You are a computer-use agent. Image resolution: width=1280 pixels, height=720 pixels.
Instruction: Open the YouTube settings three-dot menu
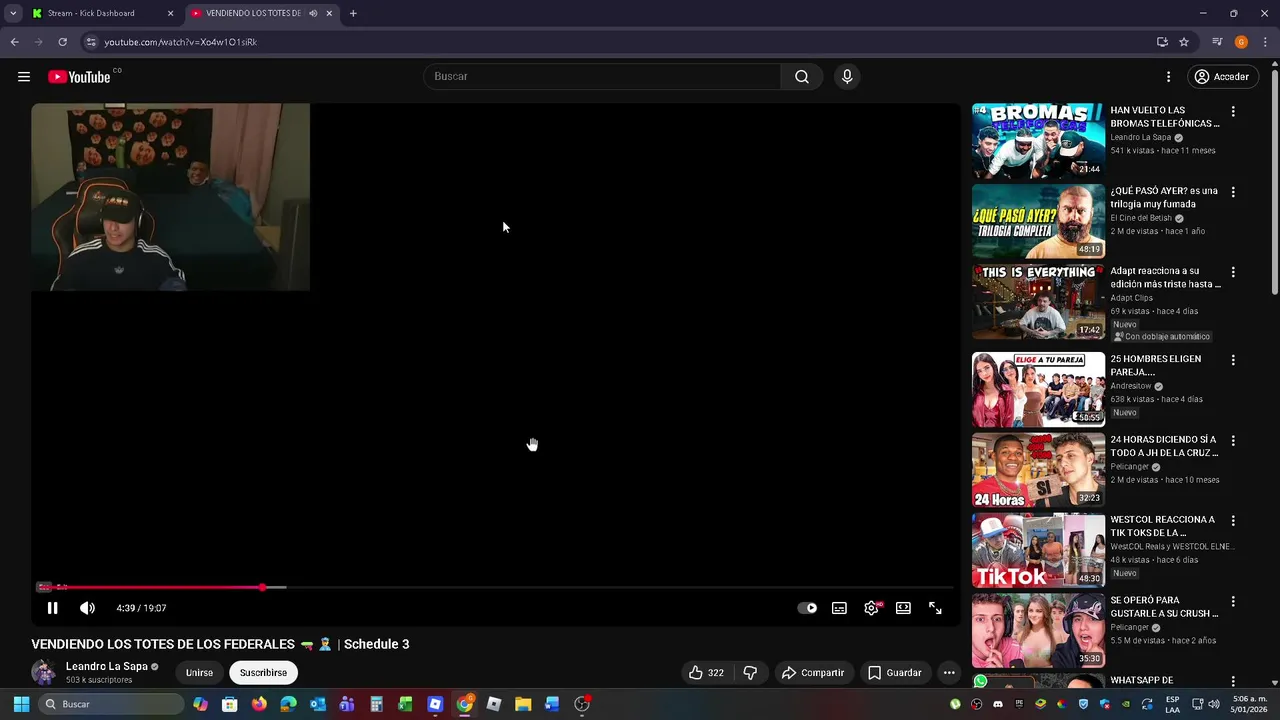(x=1168, y=77)
